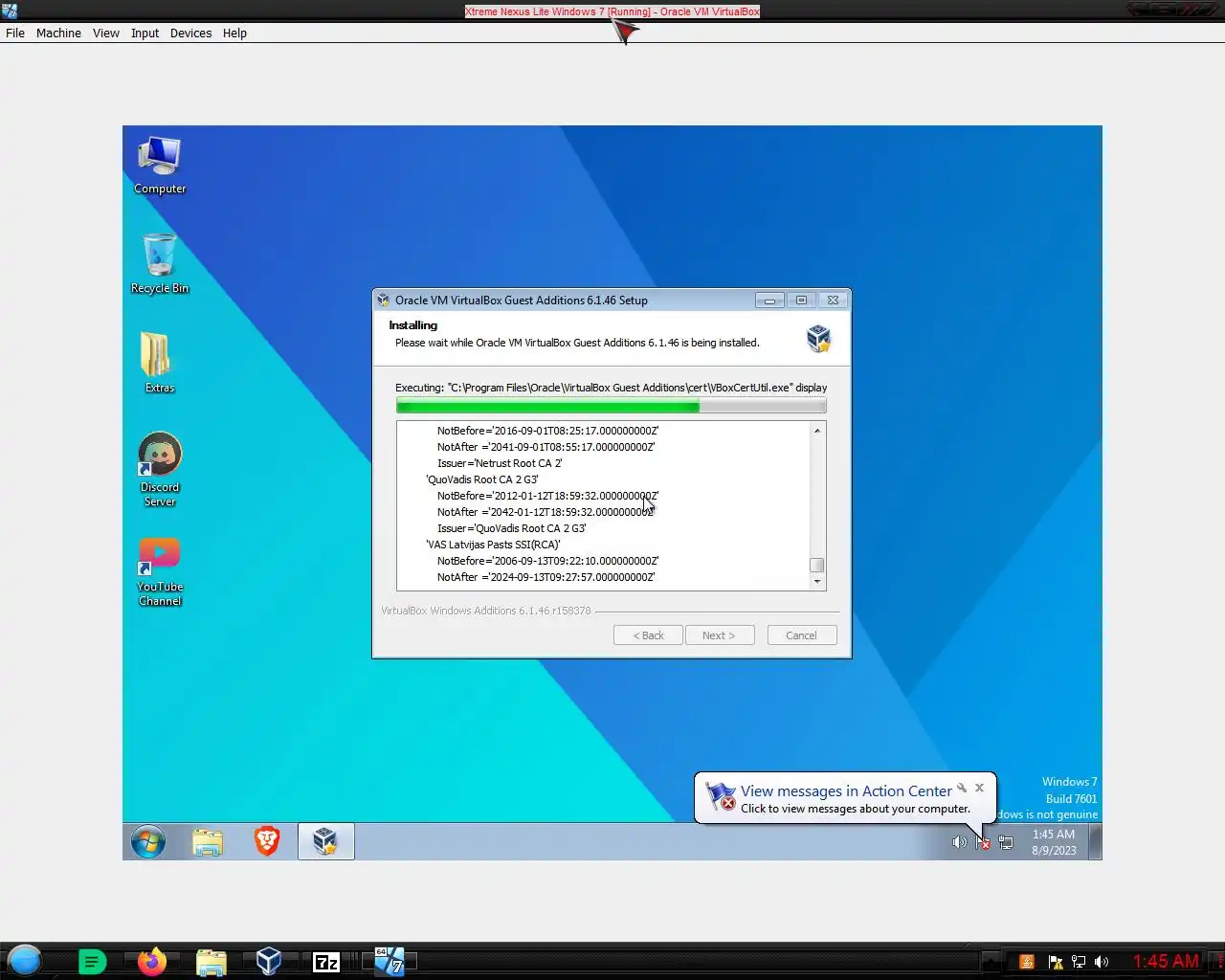Click 'Click to view messages about your computer.' text

(856, 809)
